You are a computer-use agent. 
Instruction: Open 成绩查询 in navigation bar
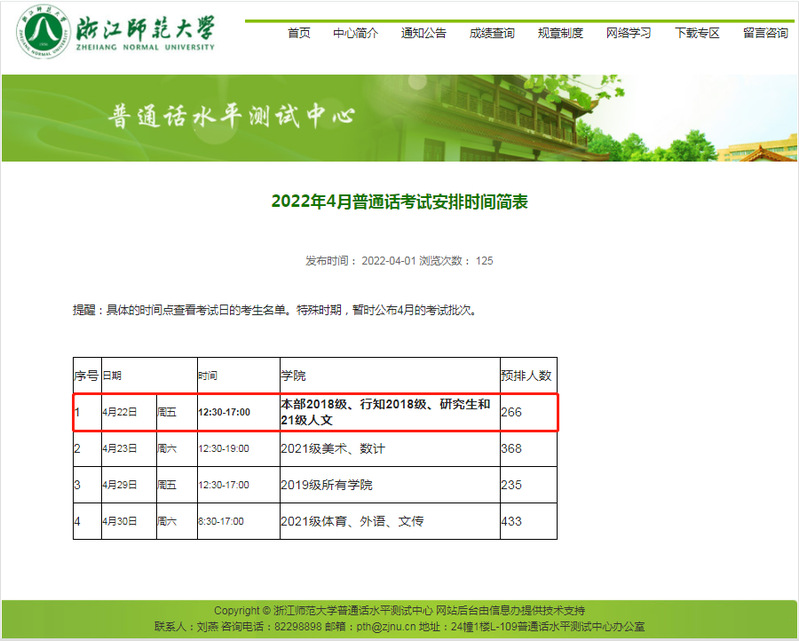tap(492, 33)
